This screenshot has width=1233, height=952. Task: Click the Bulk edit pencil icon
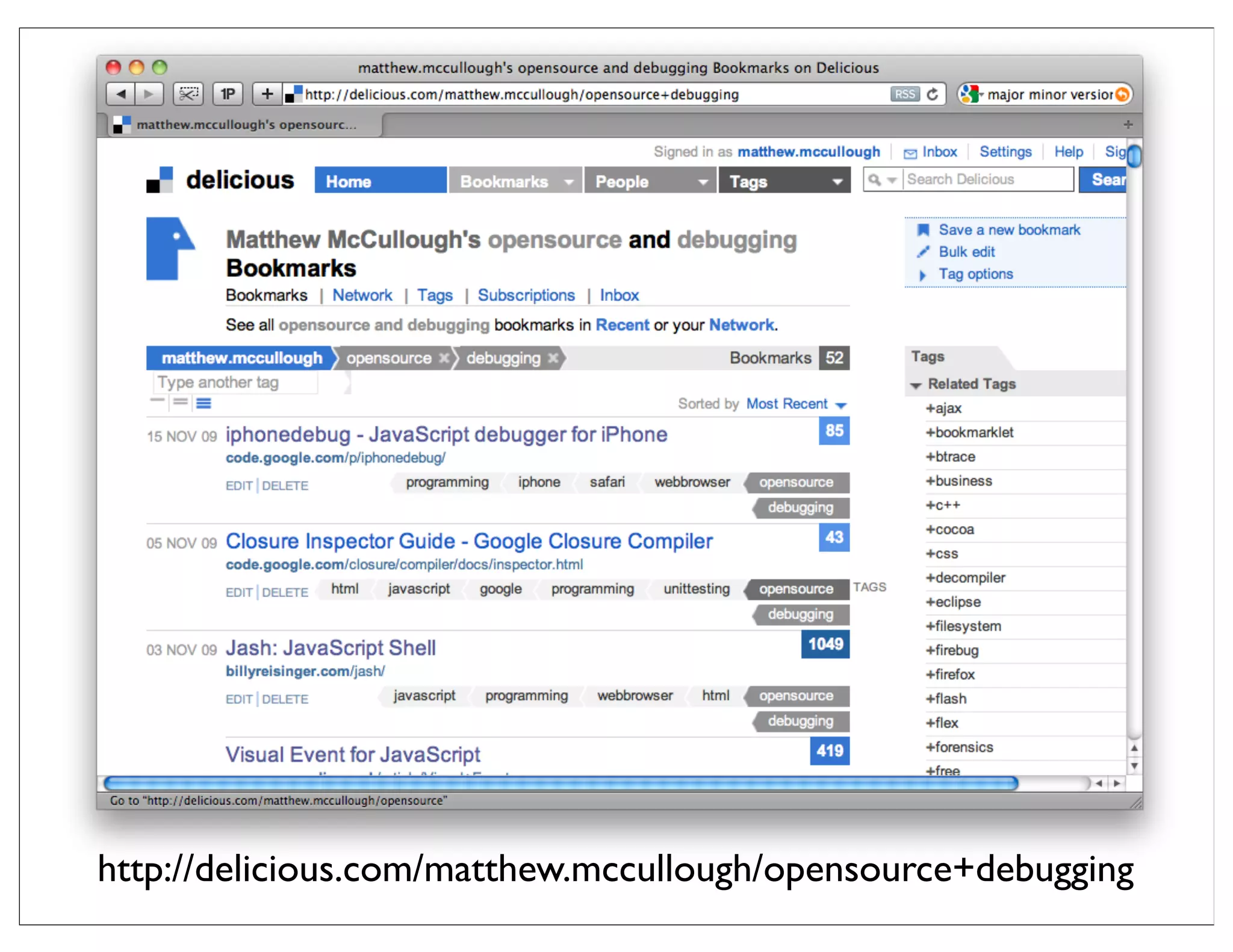tap(923, 252)
